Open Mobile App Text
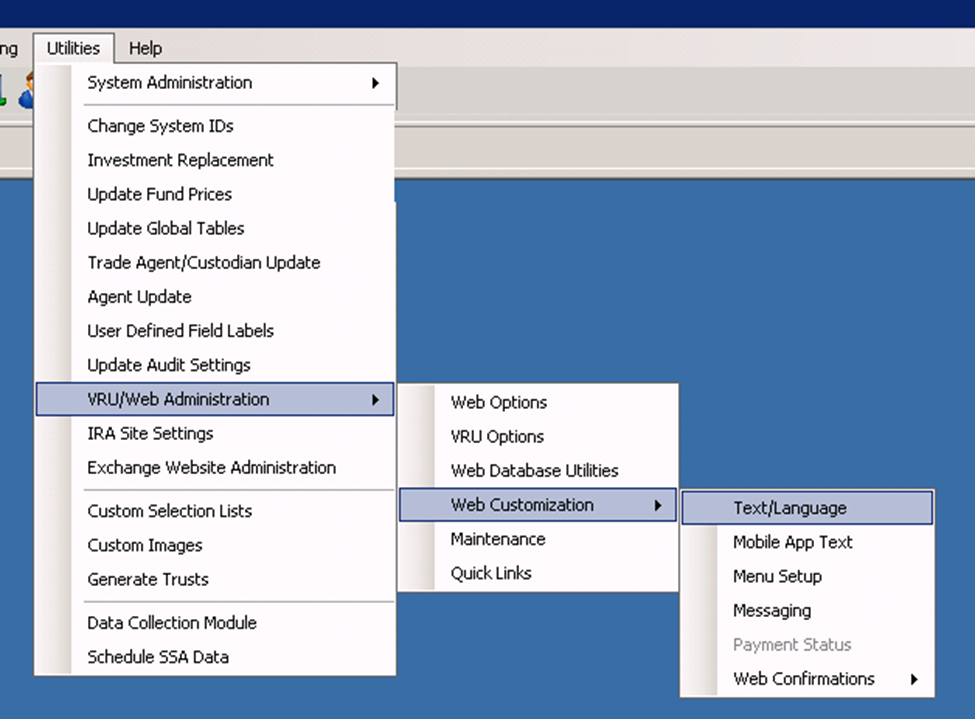The height and width of the screenshot is (719, 975). pos(807,542)
